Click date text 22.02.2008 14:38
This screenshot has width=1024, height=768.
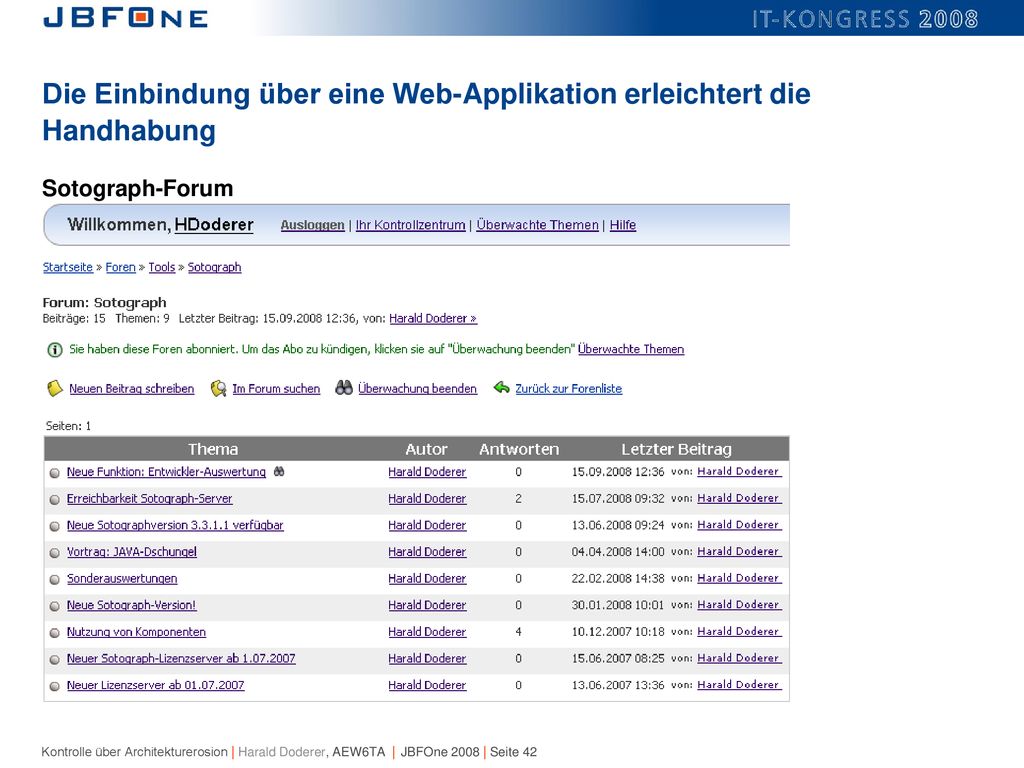[618, 579]
